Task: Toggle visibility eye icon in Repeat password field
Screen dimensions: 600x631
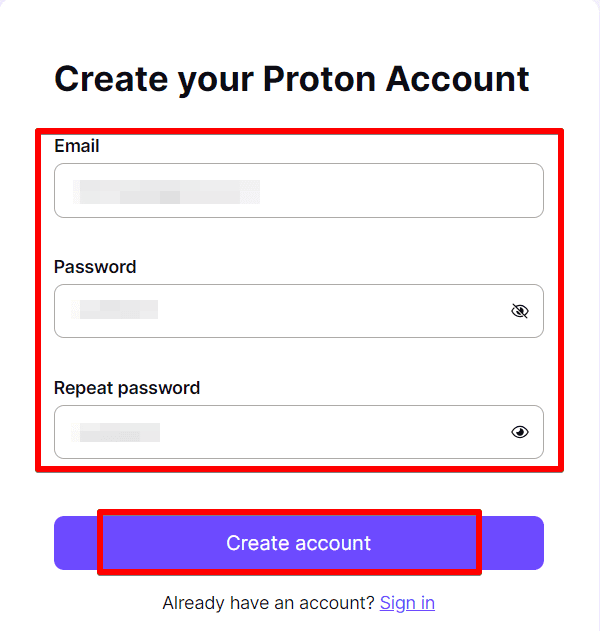Action: [x=519, y=432]
